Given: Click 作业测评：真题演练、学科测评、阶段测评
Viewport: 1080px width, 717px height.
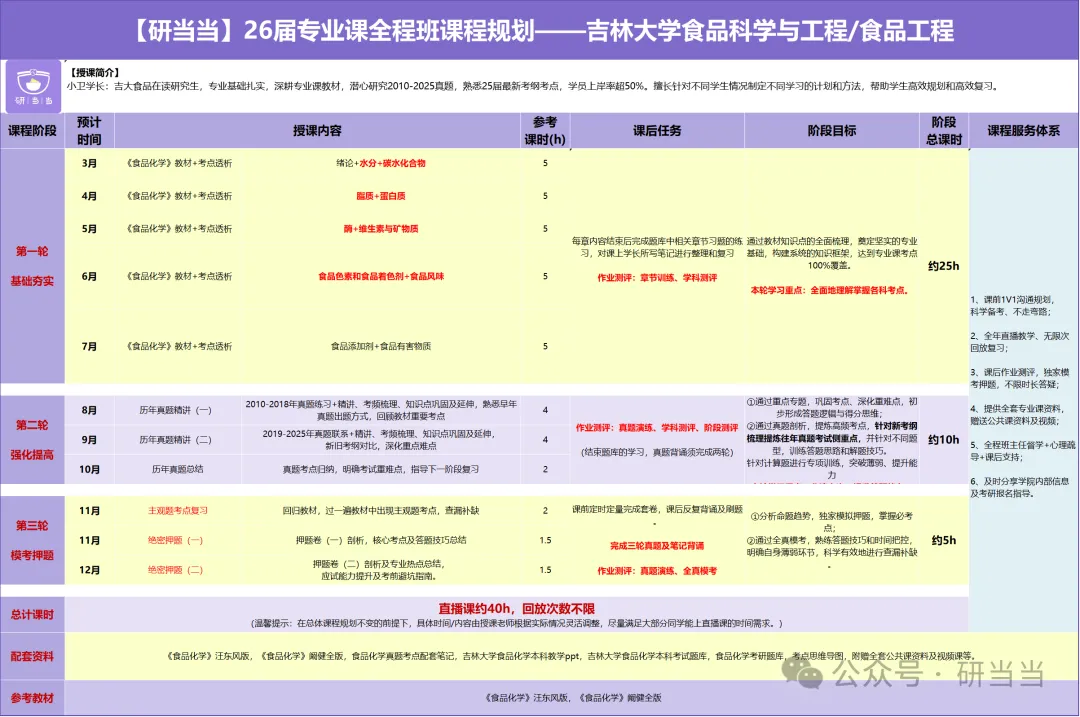Looking at the screenshot, I should (657, 428).
